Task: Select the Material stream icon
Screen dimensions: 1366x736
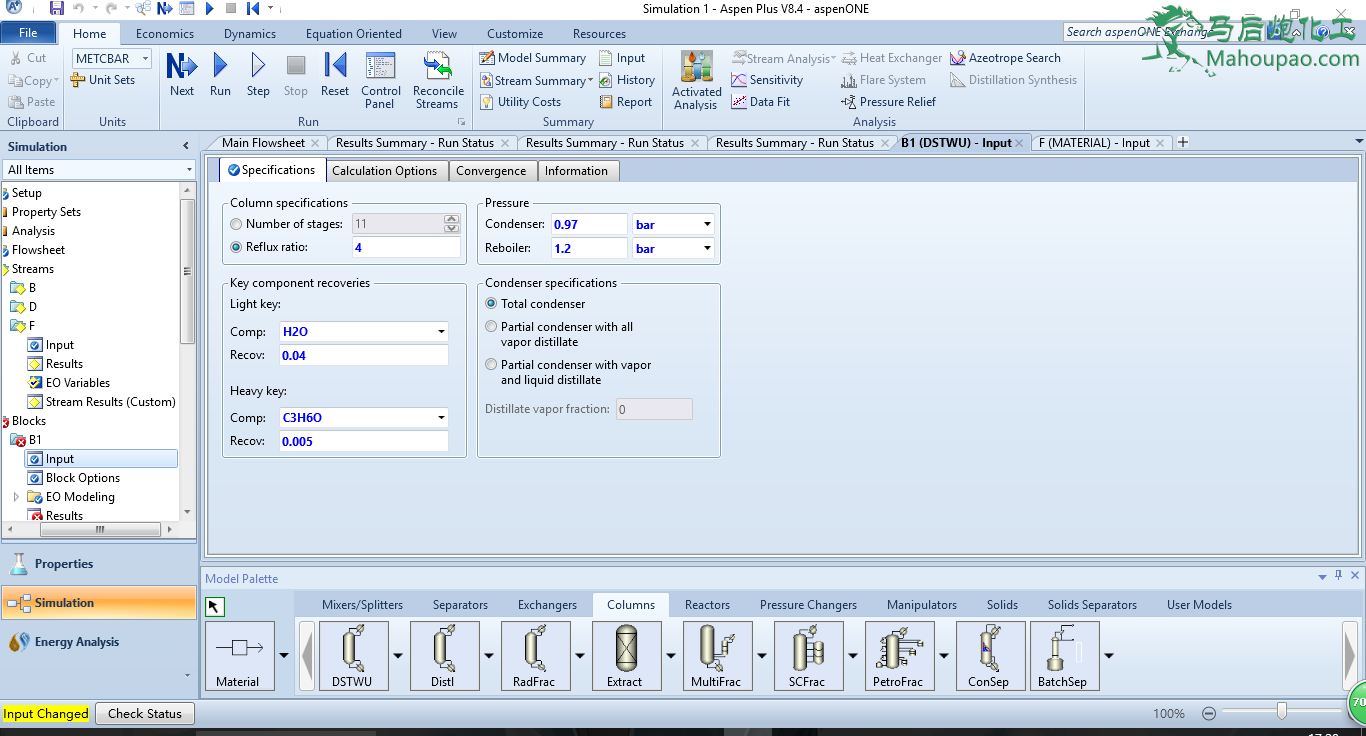Action: tap(238, 656)
